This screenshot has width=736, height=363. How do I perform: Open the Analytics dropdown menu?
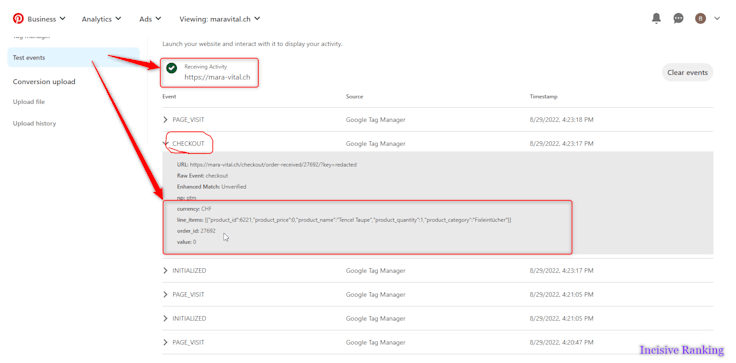[x=101, y=19]
